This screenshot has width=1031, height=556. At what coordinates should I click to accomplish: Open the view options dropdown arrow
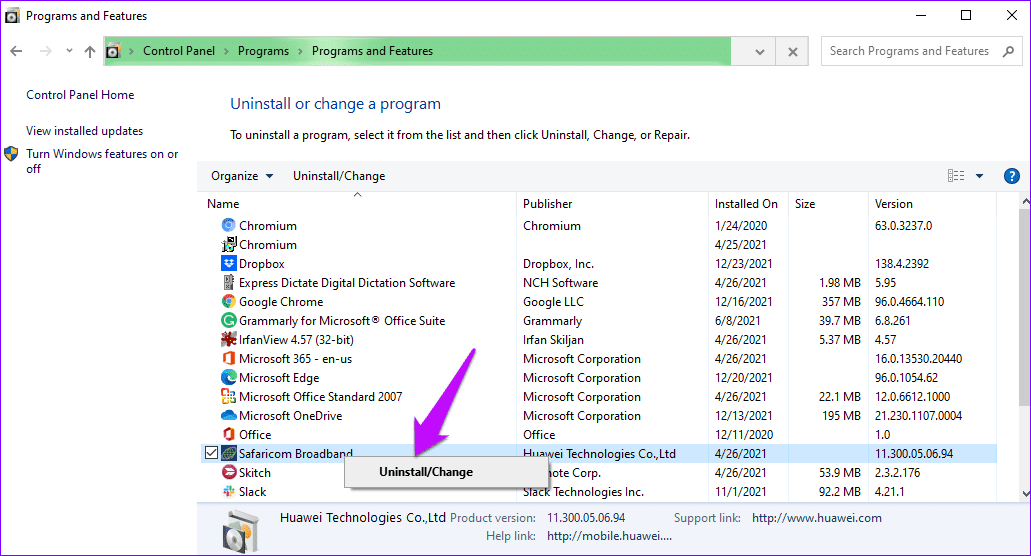pyautogui.click(x=979, y=176)
